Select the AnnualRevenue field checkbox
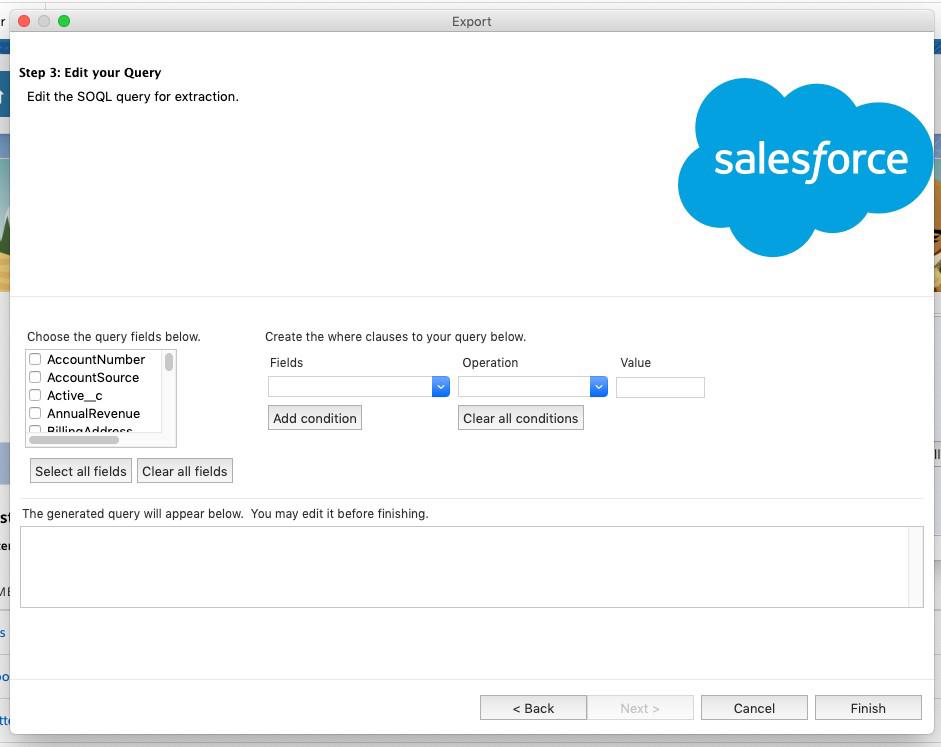The image size is (941, 747). pos(35,413)
